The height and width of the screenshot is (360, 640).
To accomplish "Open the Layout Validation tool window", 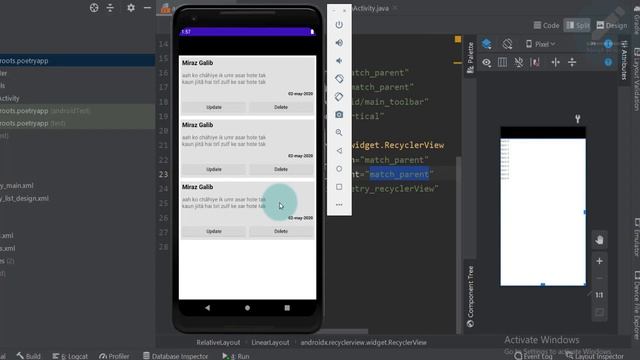I will [x=636, y=79].
